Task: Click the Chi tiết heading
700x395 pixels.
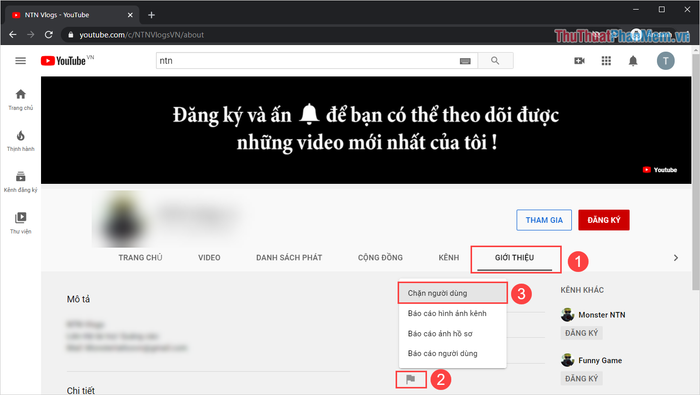Action: click(x=80, y=391)
